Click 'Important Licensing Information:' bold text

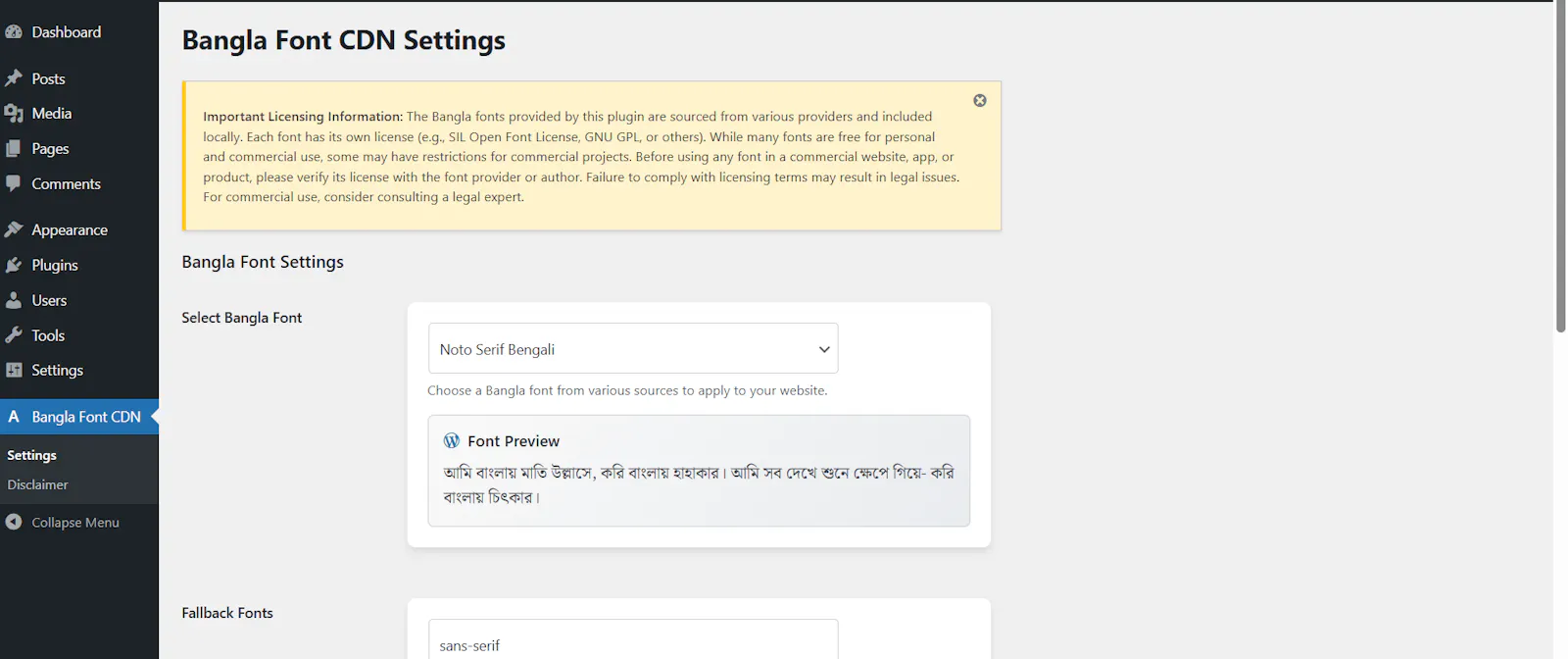click(303, 117)
